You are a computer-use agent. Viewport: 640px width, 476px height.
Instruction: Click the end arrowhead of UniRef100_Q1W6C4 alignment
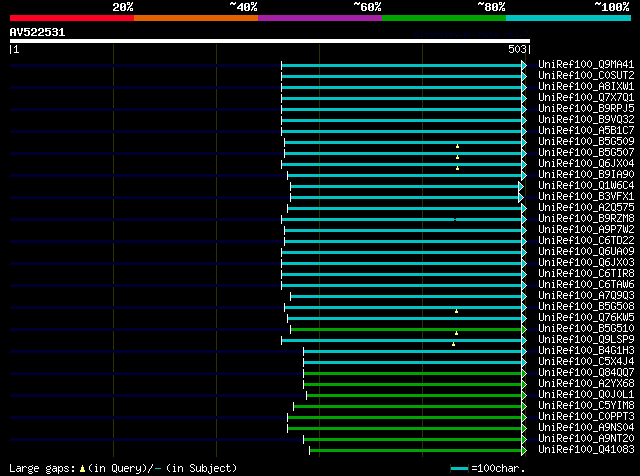tap(521, 187)
